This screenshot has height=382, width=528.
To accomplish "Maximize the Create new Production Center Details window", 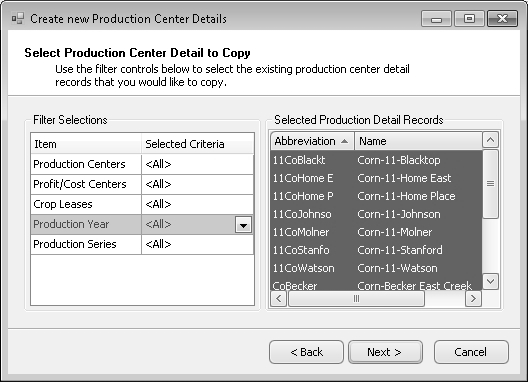I will click(469, 18).
